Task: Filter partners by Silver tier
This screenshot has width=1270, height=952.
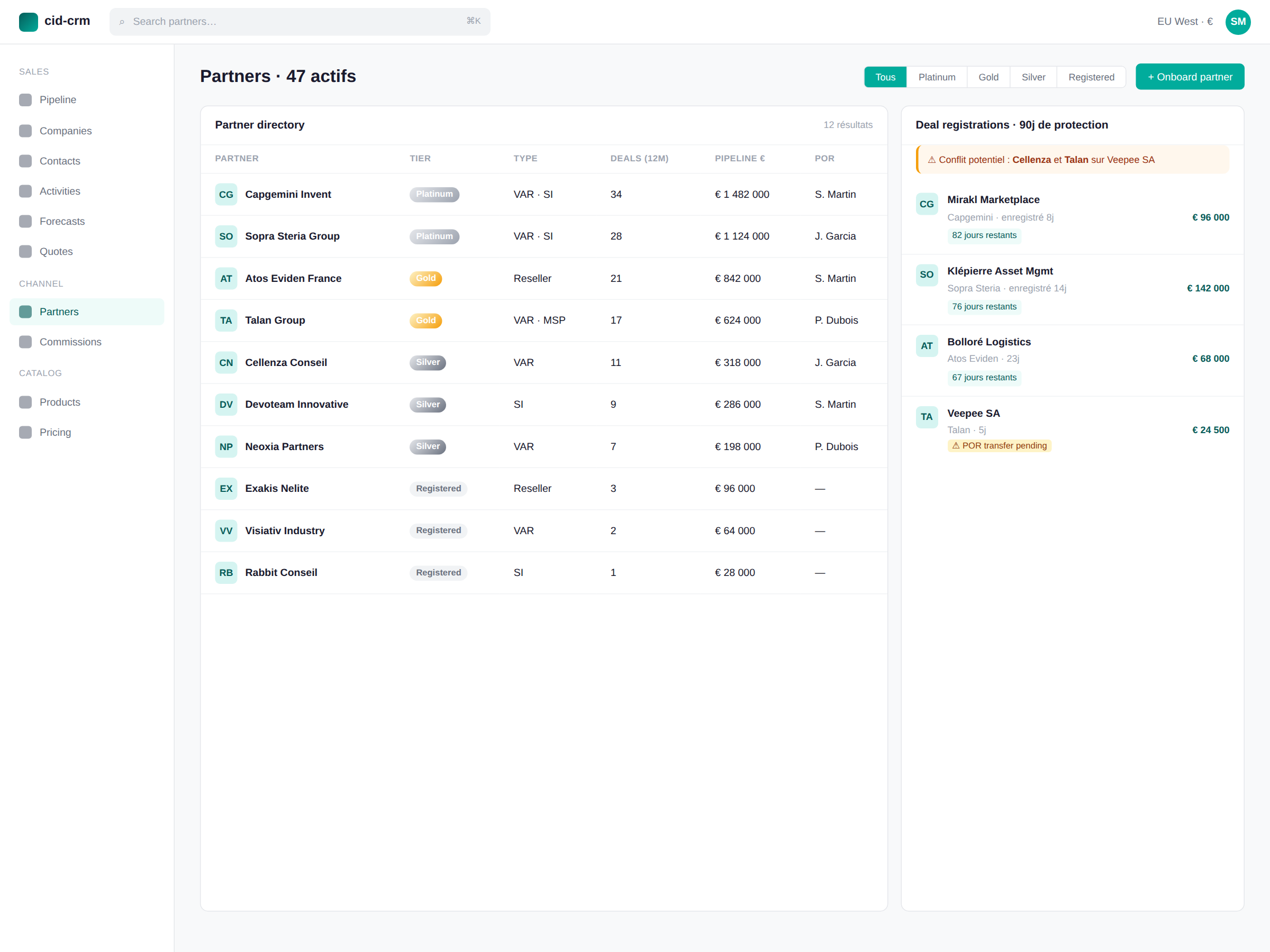Action: coord(1033,77)
